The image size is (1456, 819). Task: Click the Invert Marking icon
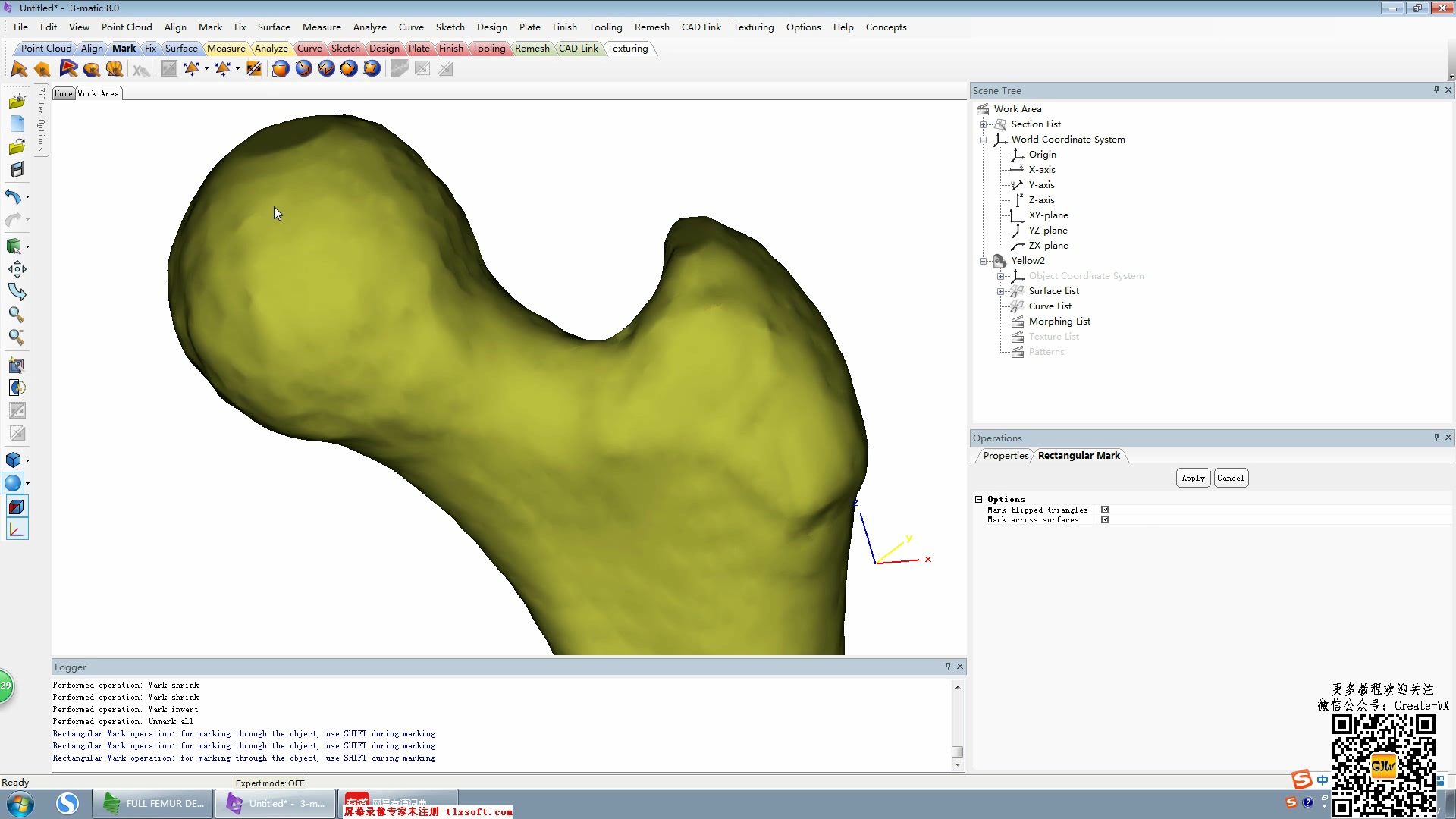(x=254, y=69)
